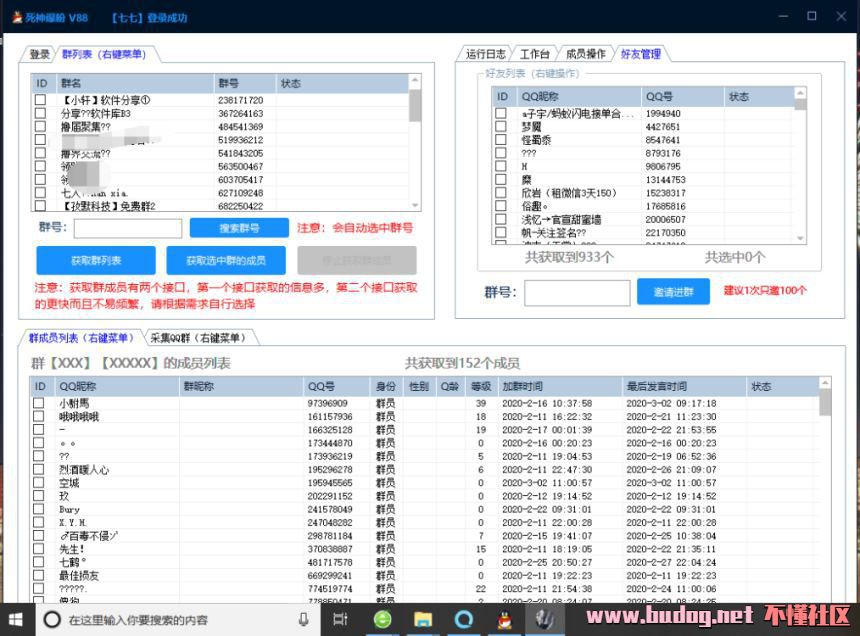The width and height of the screenshot is (860, 636).
Task: Switch to the 登录 tab
Action: pos(39,54)
